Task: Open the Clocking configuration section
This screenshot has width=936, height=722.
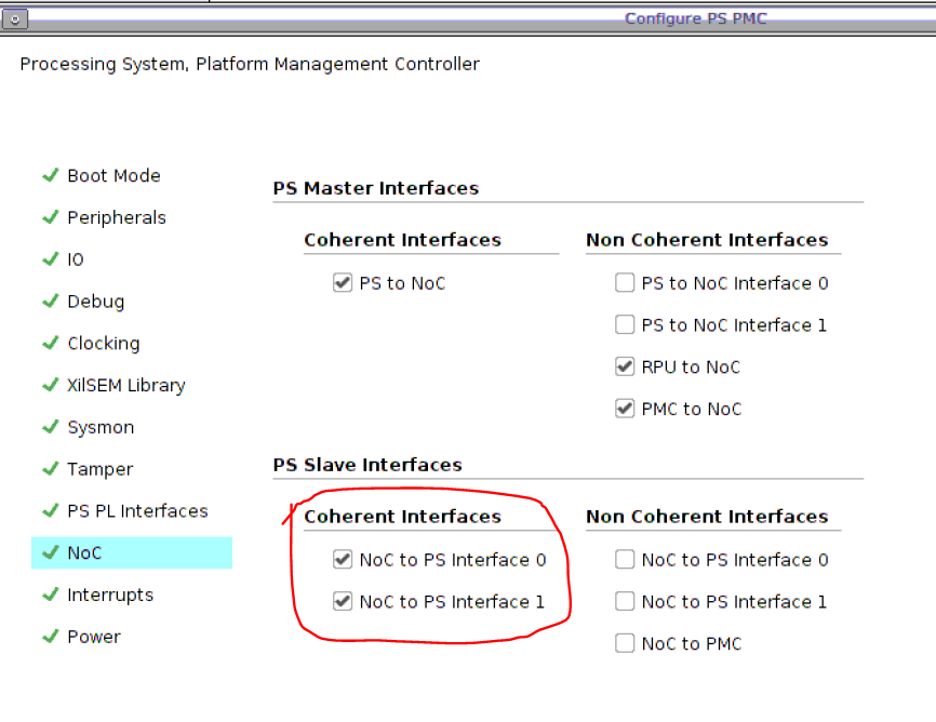Action: point(103,344)
